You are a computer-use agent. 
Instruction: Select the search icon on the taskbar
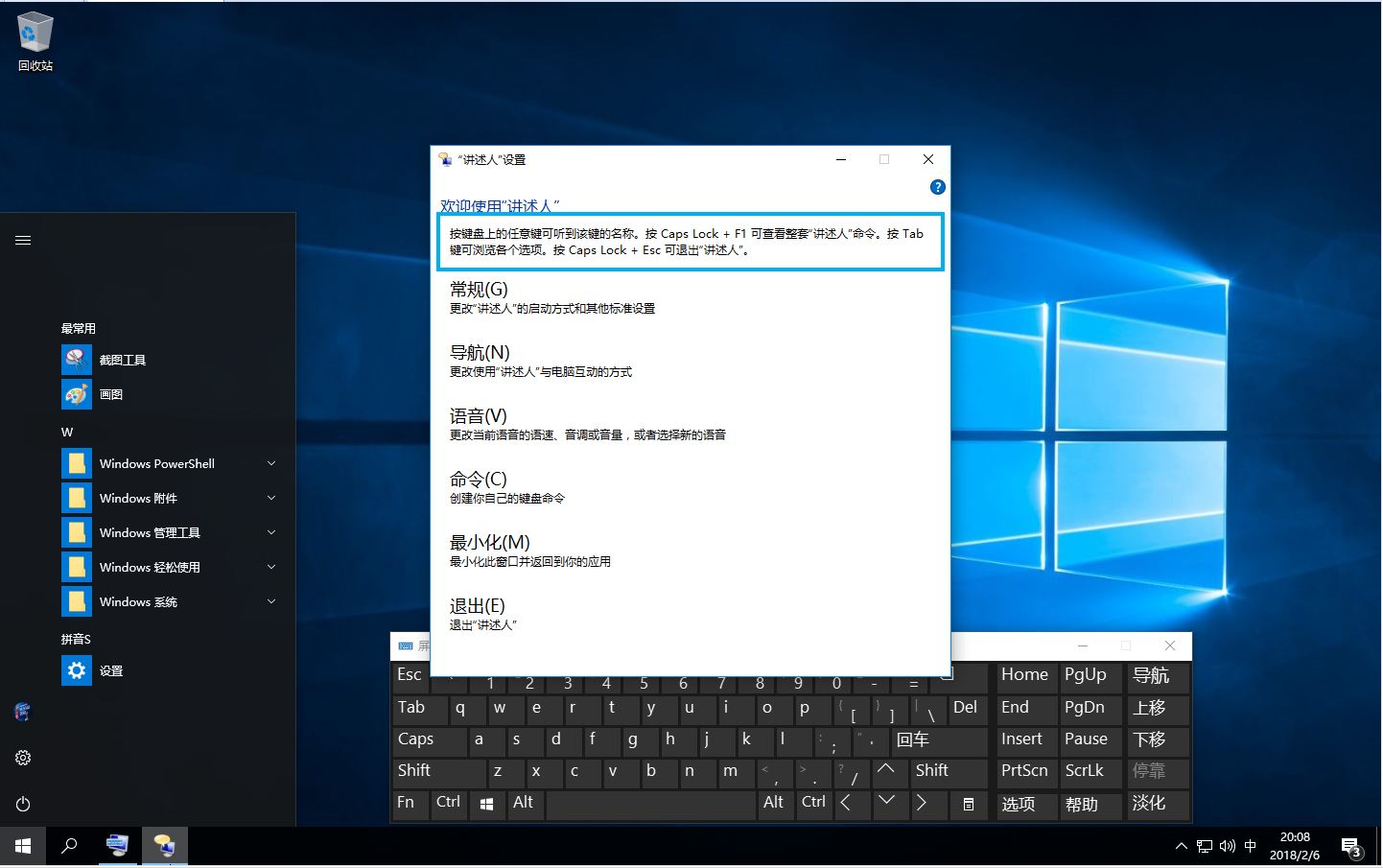coord(68,845)
